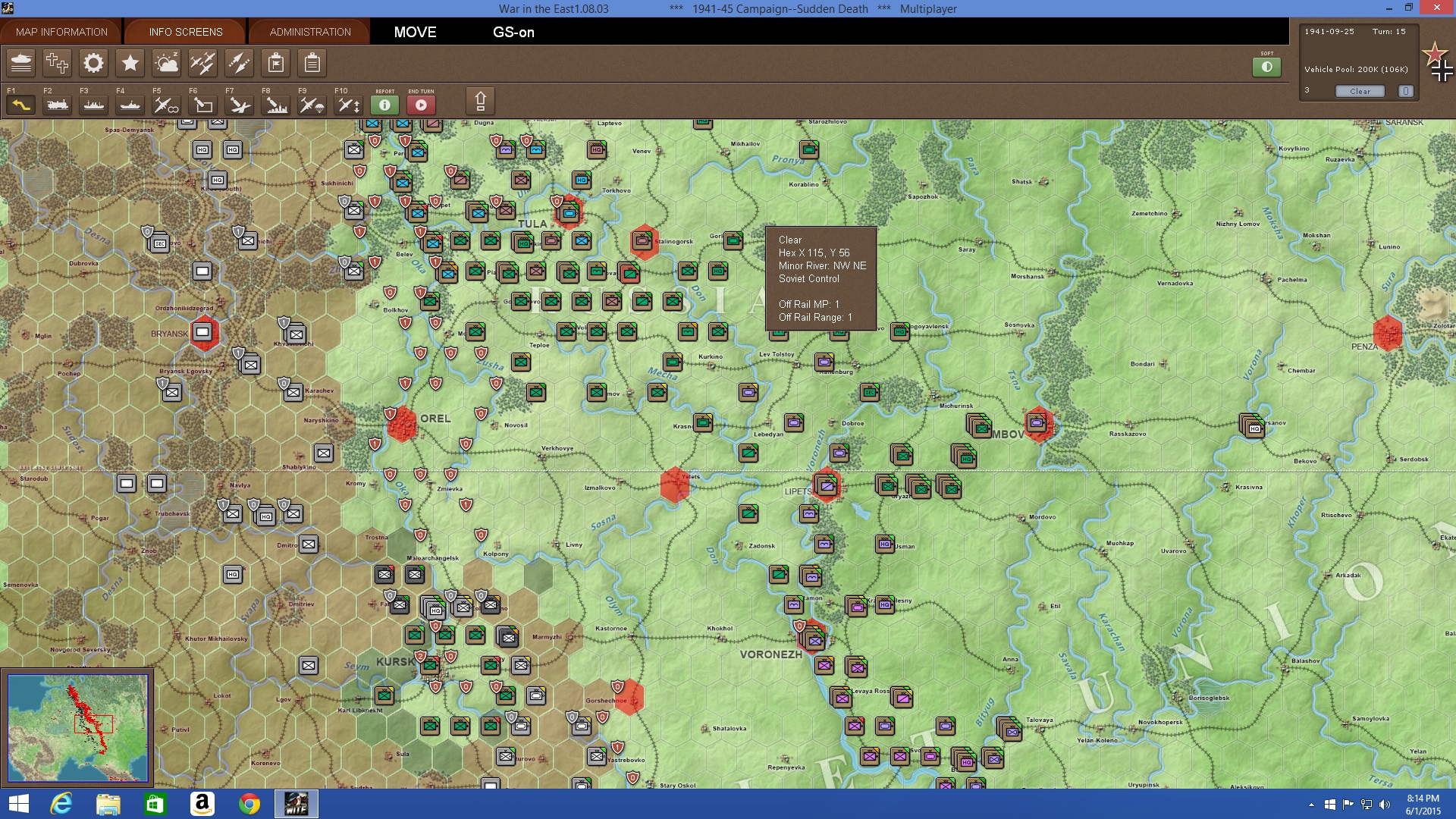Select the red Yelets city hex
The image size is (1456, 819).
[x=674, y=485]
